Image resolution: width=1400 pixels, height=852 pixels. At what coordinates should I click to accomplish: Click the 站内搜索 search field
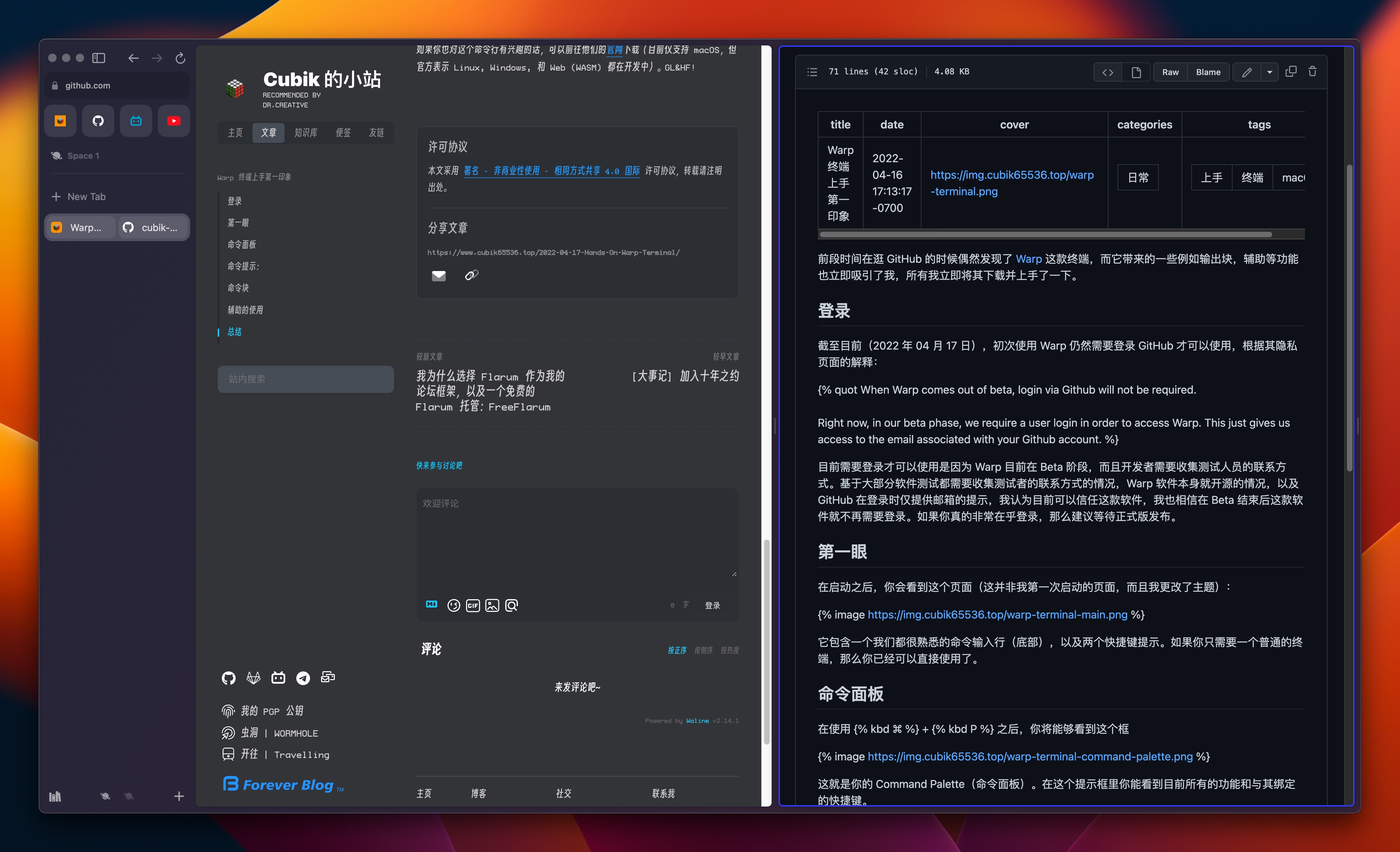pos(306,379)
